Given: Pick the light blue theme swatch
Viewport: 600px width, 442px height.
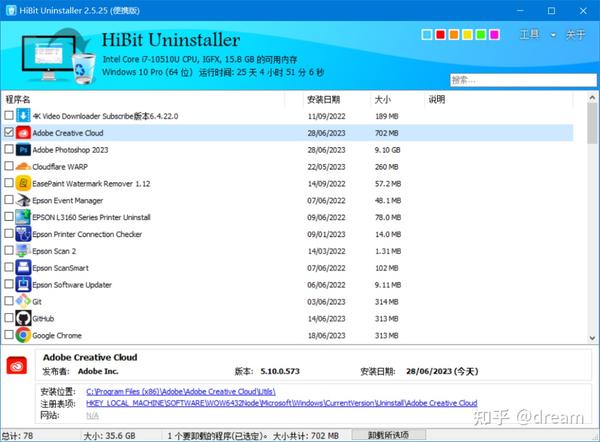Looking at the screenshot, I should (427, 35).
